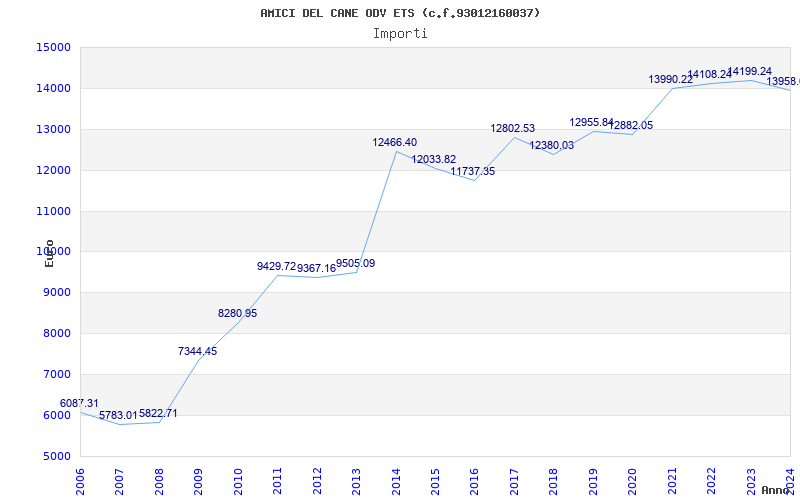
Task: Select the 9367.16 data label
Action: [316, 269]
